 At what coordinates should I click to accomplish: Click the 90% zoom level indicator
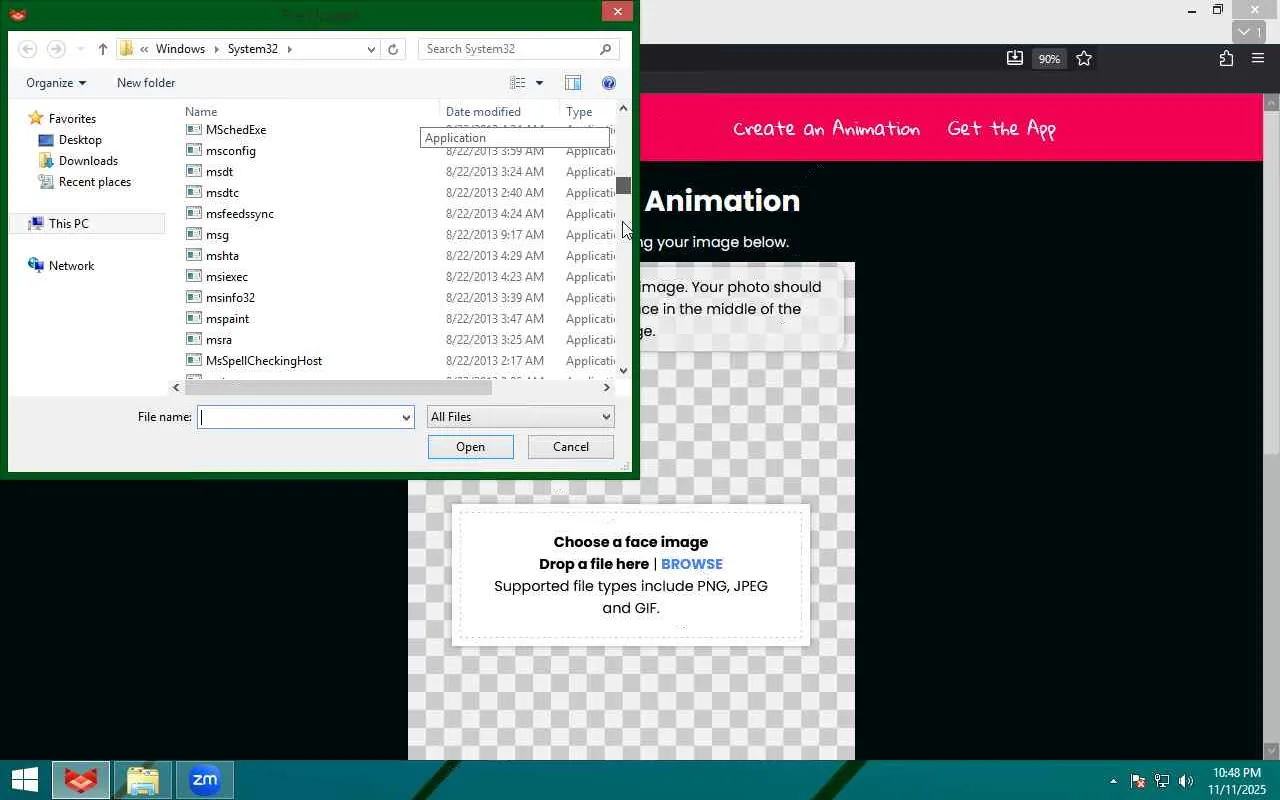click(1048, 59)
